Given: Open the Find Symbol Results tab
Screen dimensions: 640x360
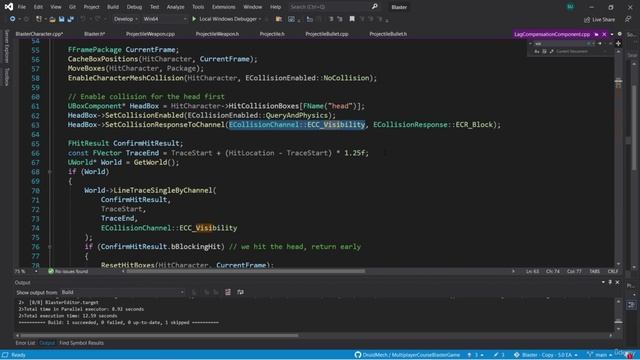Looking at the screenshot, I should click(x=81, y=343).
